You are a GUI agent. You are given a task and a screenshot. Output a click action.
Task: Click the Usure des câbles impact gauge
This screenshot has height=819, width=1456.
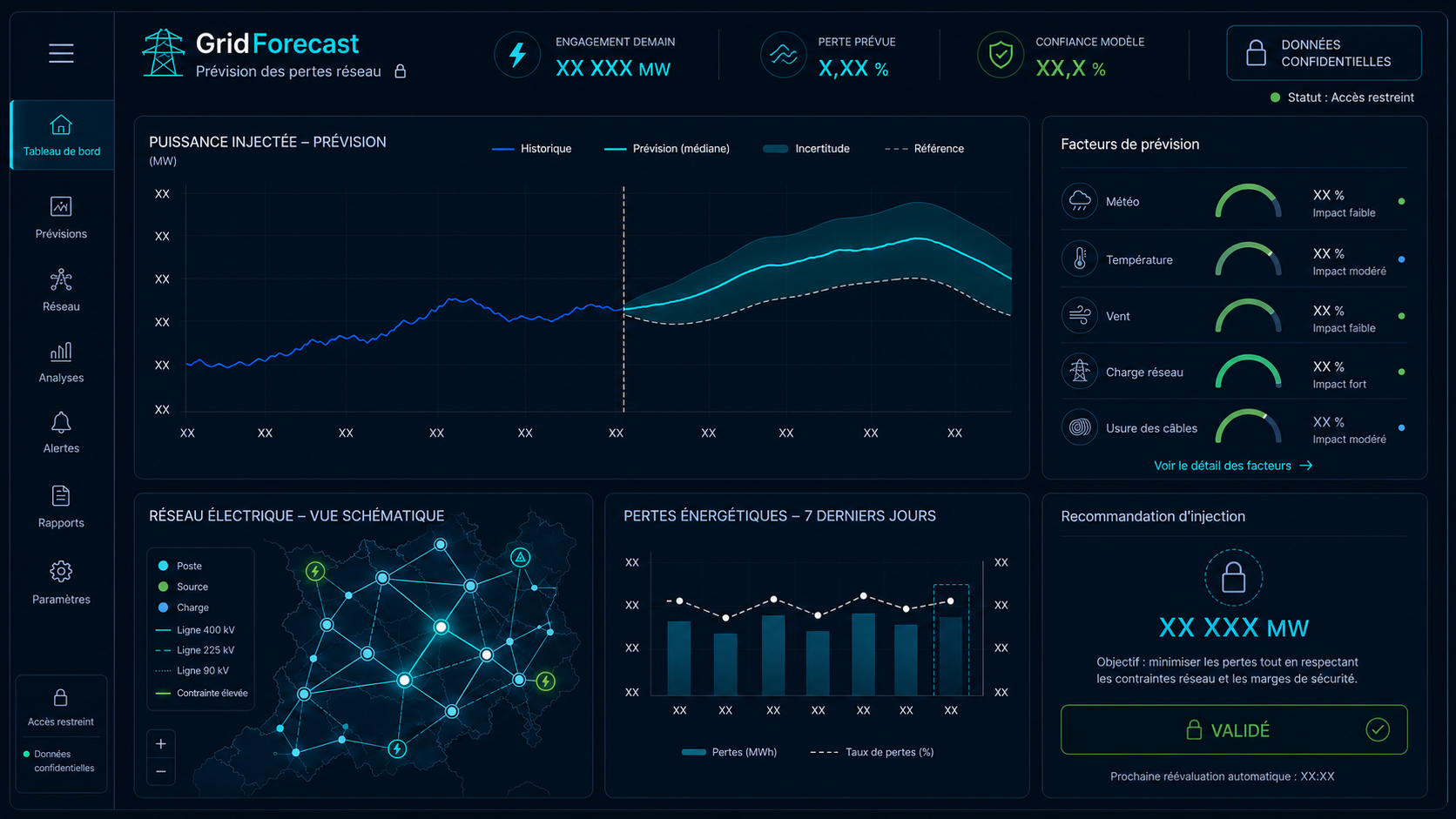1248,426
